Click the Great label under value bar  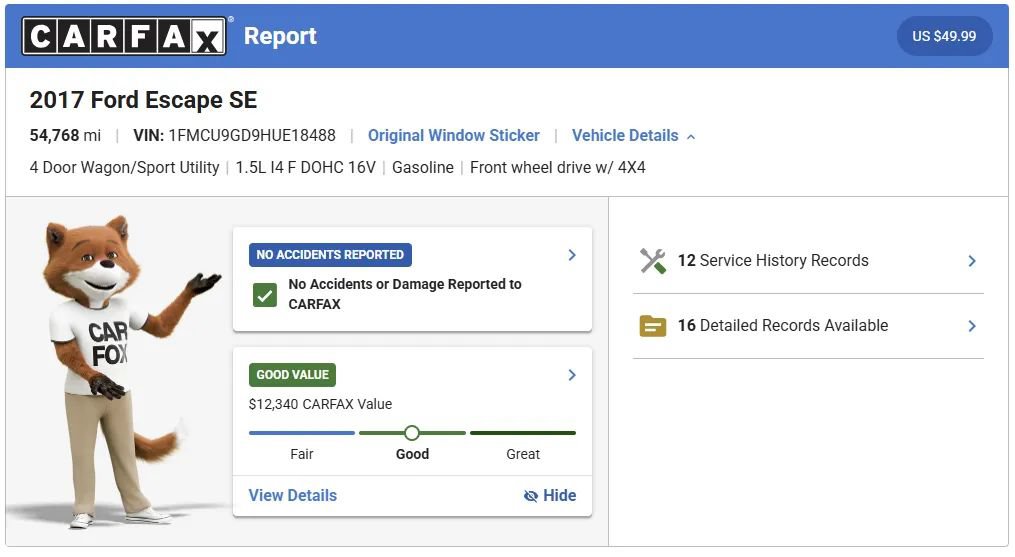pos(523,454)
